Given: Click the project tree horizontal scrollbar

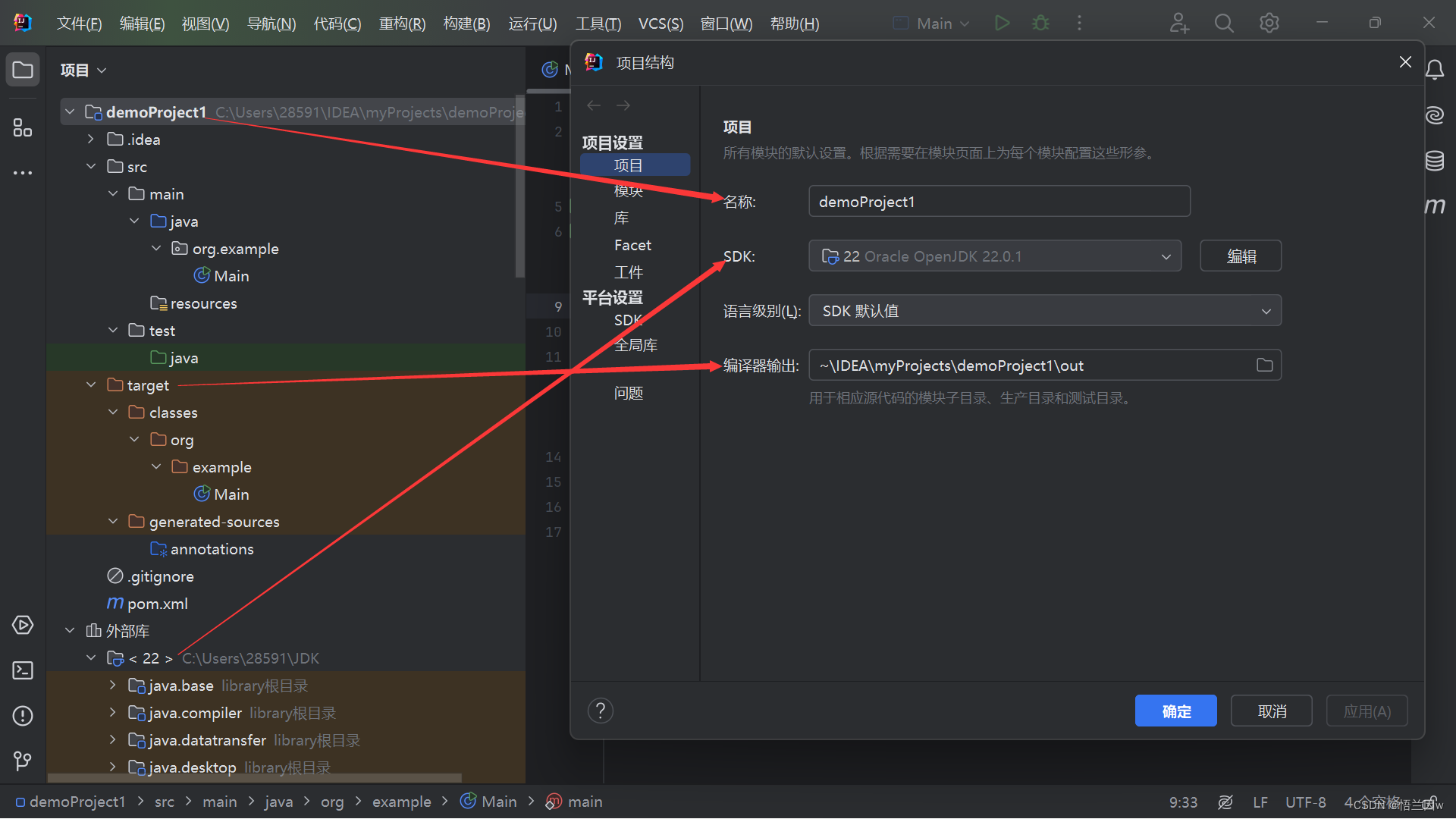Looking at the screenshot, I should [x=255, y=777].
